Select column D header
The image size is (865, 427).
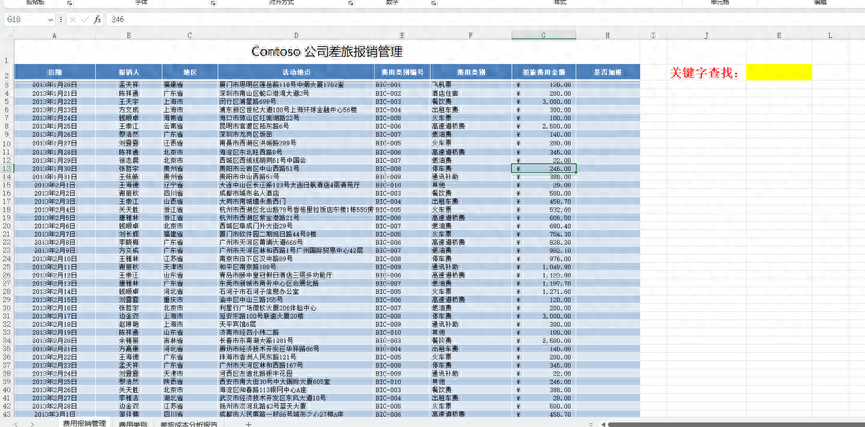coord(296,35)
